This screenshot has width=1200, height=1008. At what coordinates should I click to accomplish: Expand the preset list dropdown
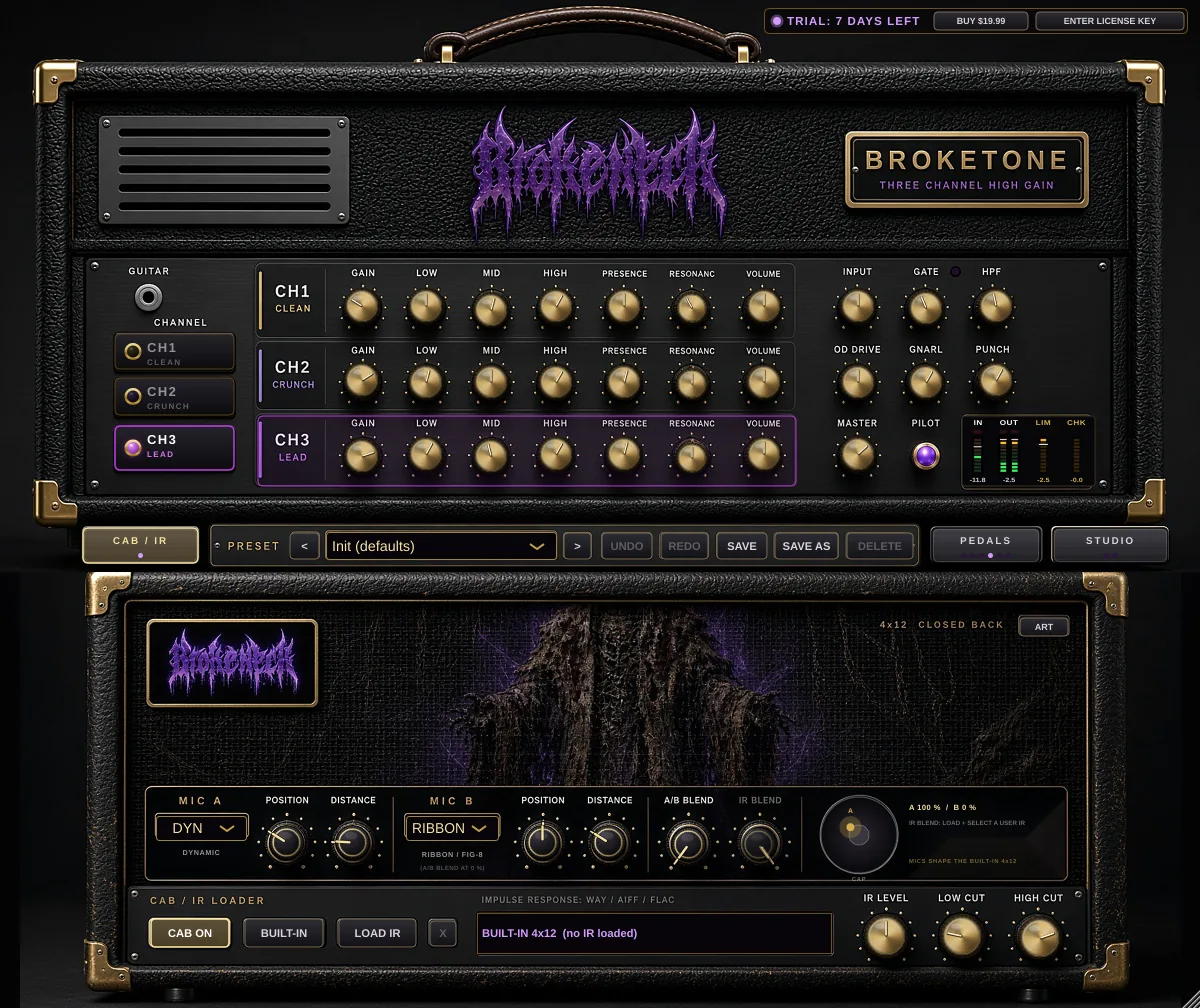coord(441,546)
